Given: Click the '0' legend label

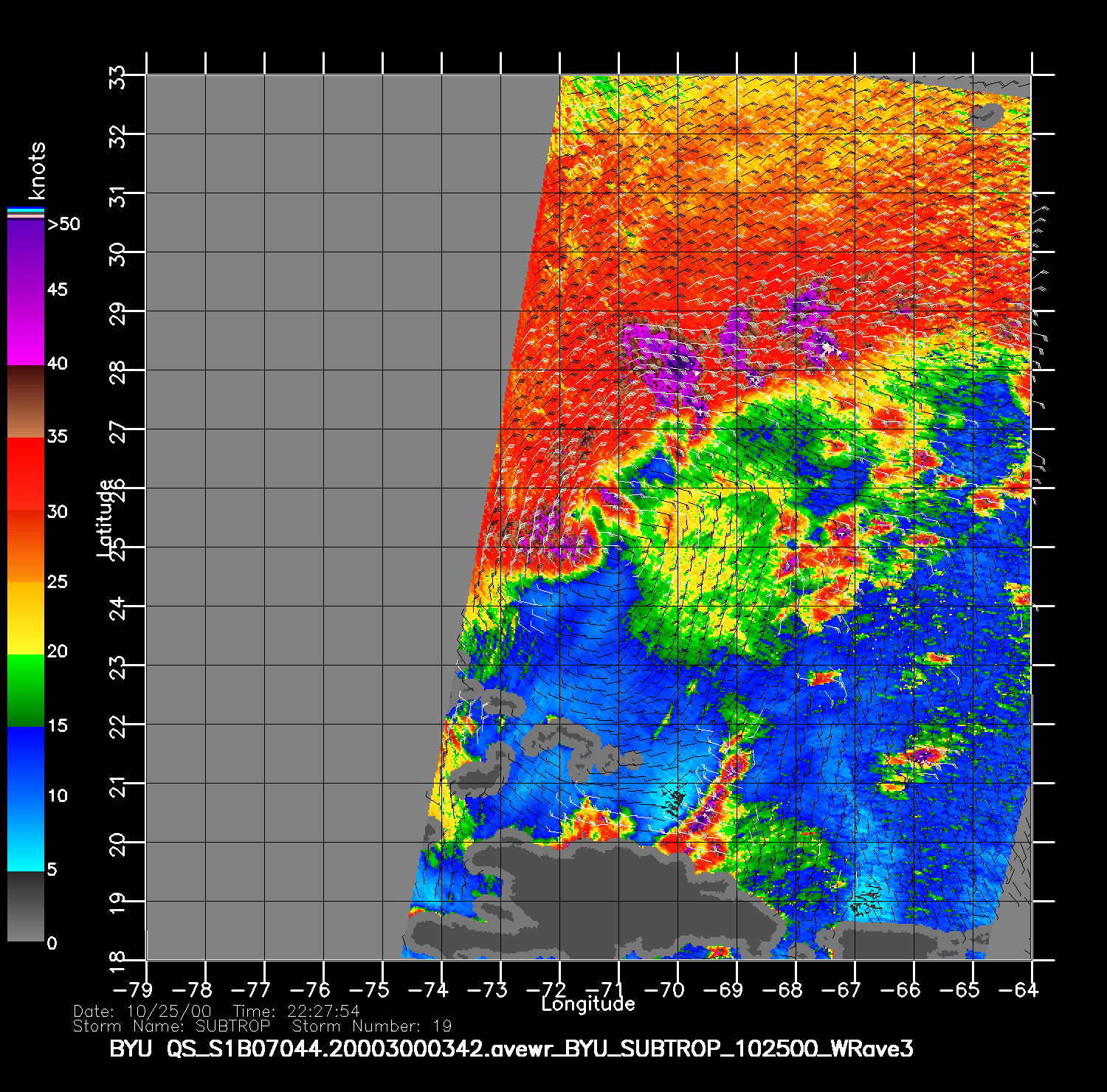Looking at the screenshot, I should click(52, 943).
